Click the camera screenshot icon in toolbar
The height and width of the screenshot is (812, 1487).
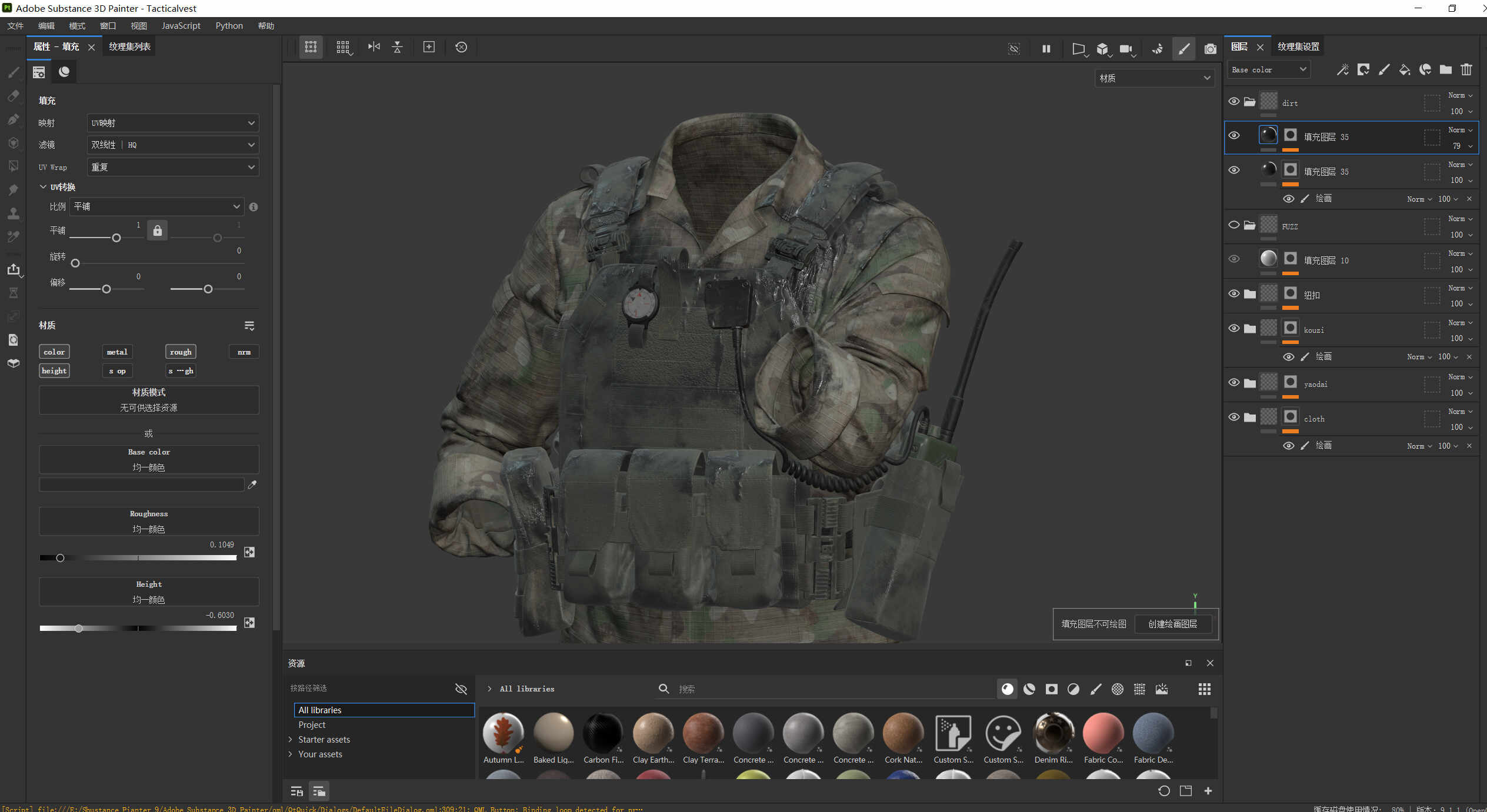pyautogui.click(x=1210, y=49)
